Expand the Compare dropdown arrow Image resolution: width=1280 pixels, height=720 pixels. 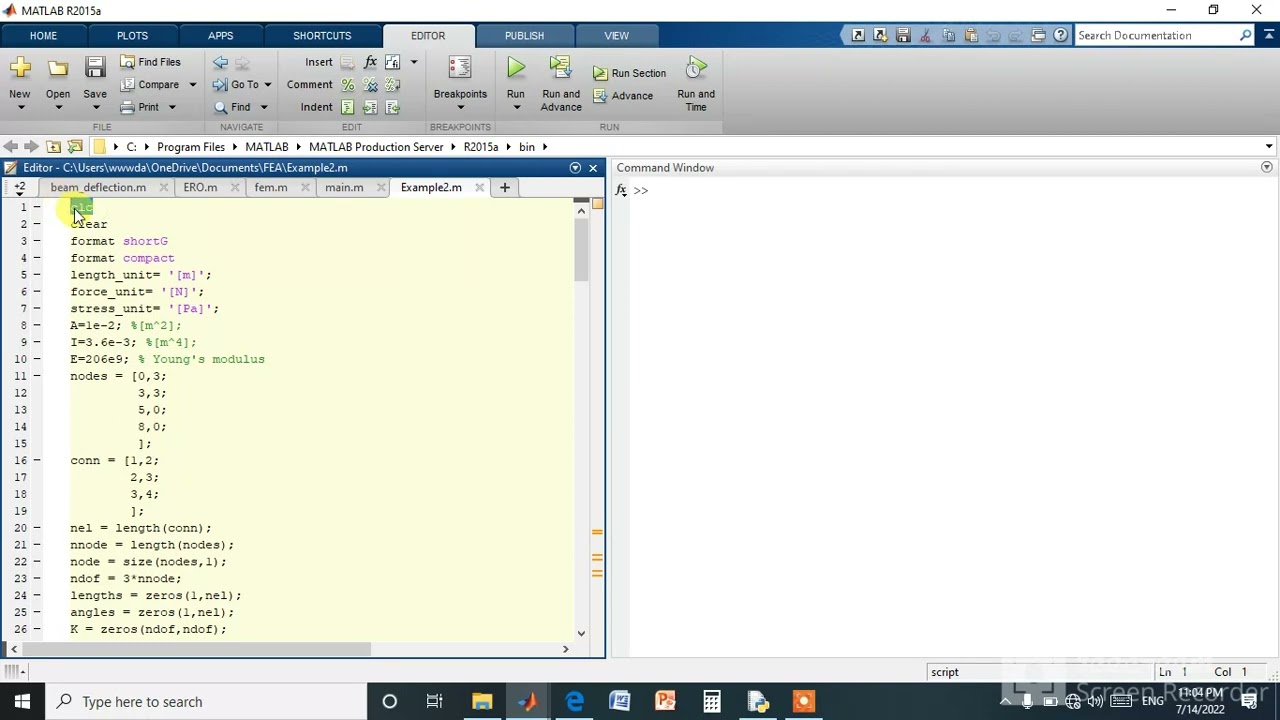pyautogui.click(x=193, y=85)
